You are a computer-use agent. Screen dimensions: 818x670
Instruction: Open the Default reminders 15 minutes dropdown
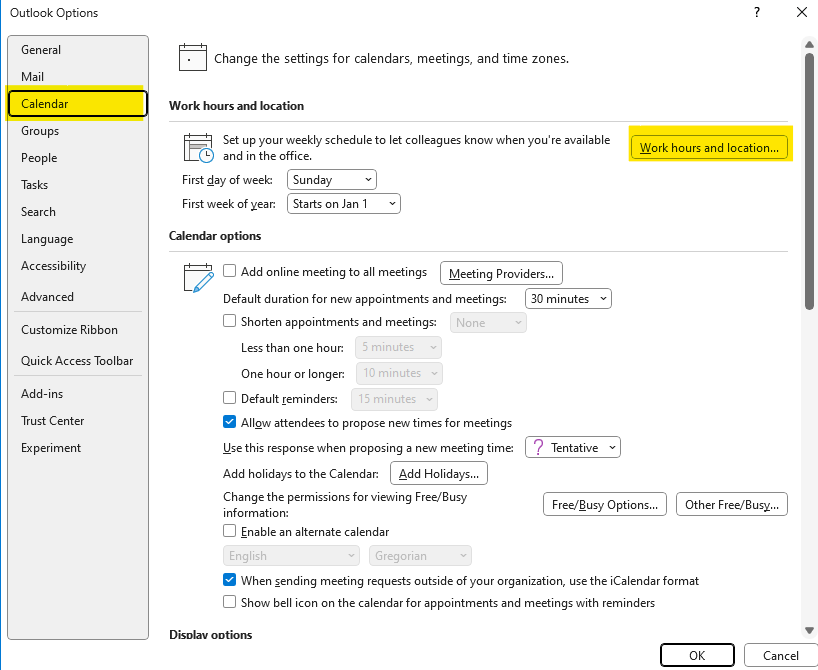(394, 399)
